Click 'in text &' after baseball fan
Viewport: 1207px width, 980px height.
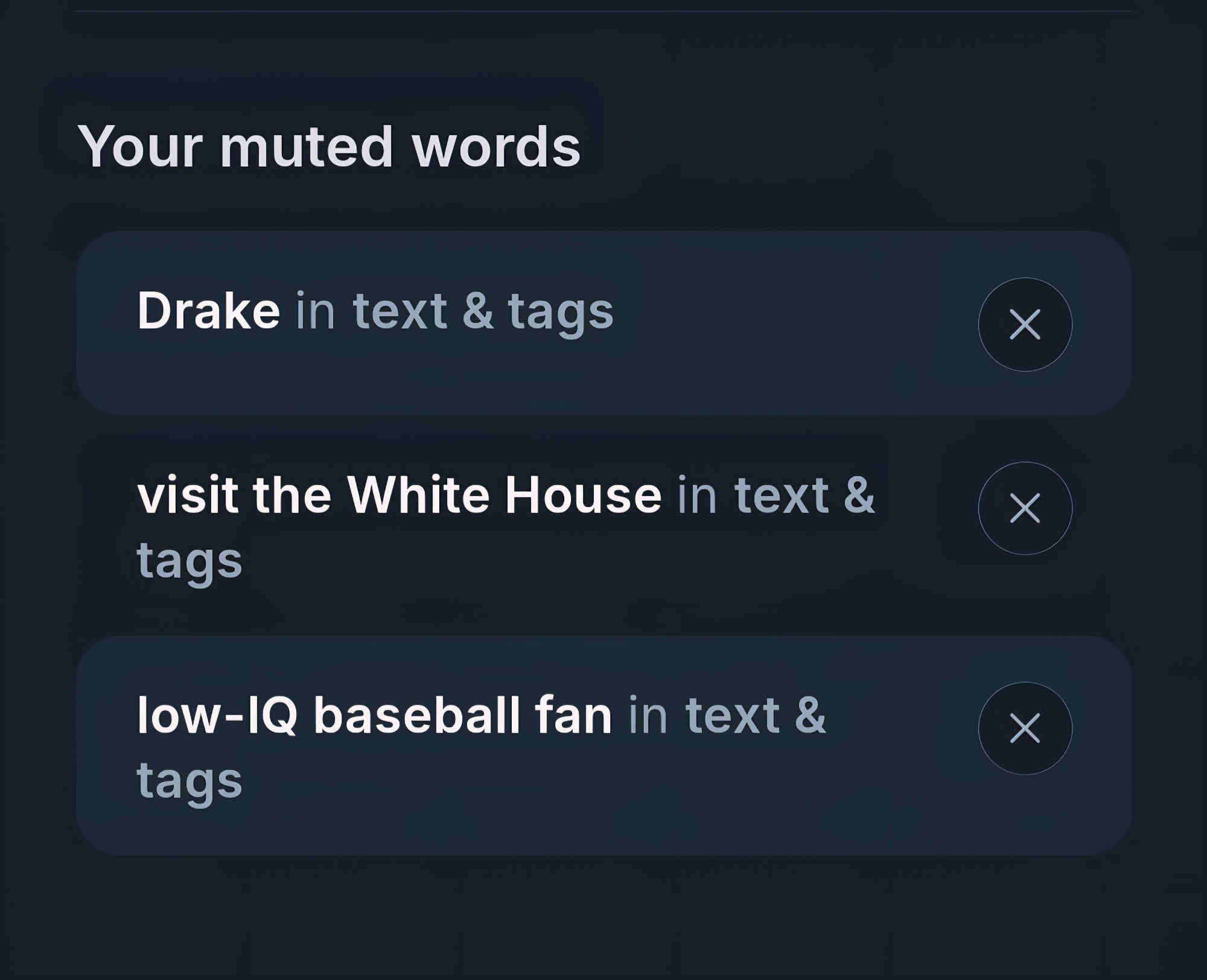(727, 716)
